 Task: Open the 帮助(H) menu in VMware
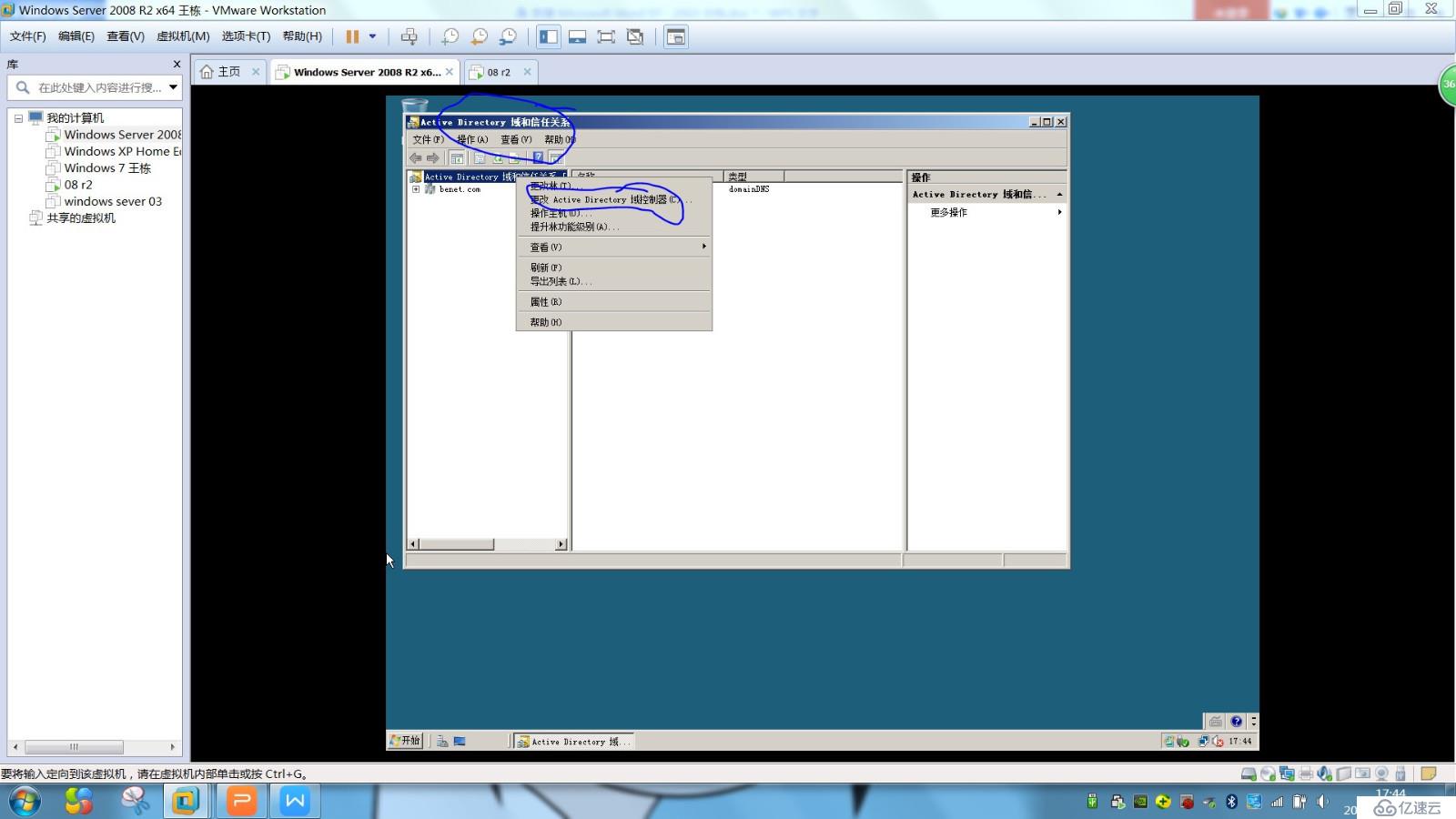(302, 36)
